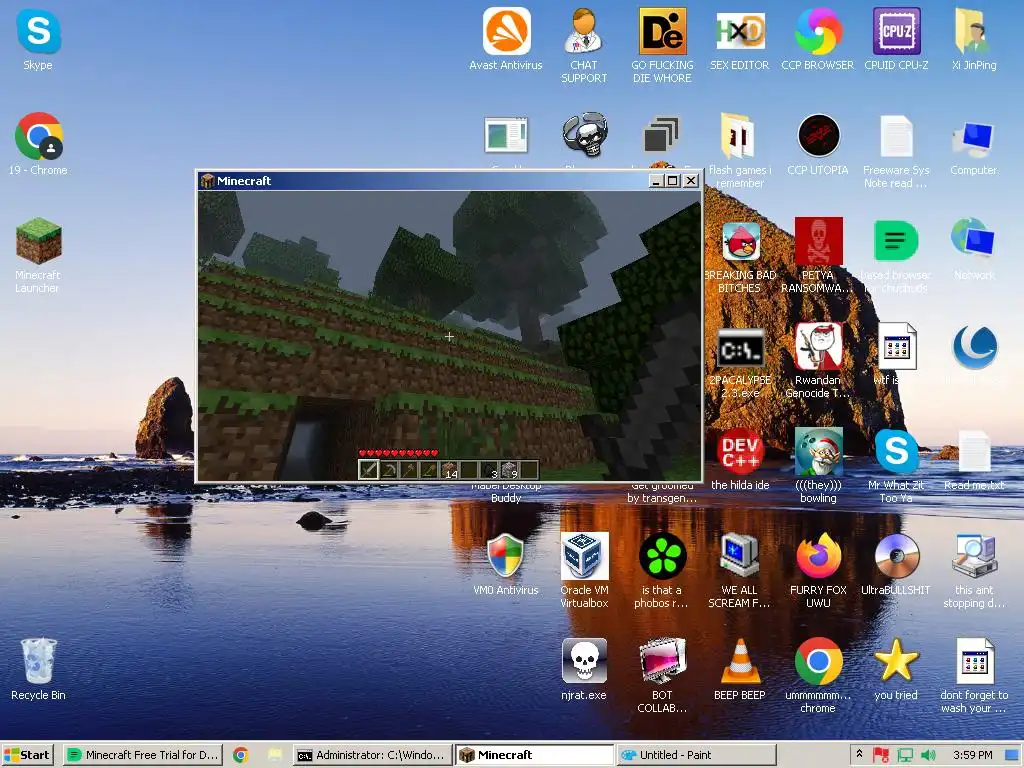Click the Start button
Image resolution: width=1024 pixels, height=768 pixels.
tap(27, 755)
